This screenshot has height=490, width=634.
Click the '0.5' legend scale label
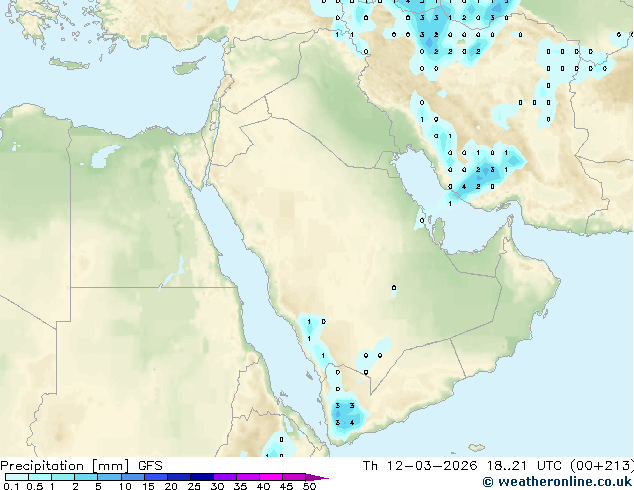coord(34,486)
